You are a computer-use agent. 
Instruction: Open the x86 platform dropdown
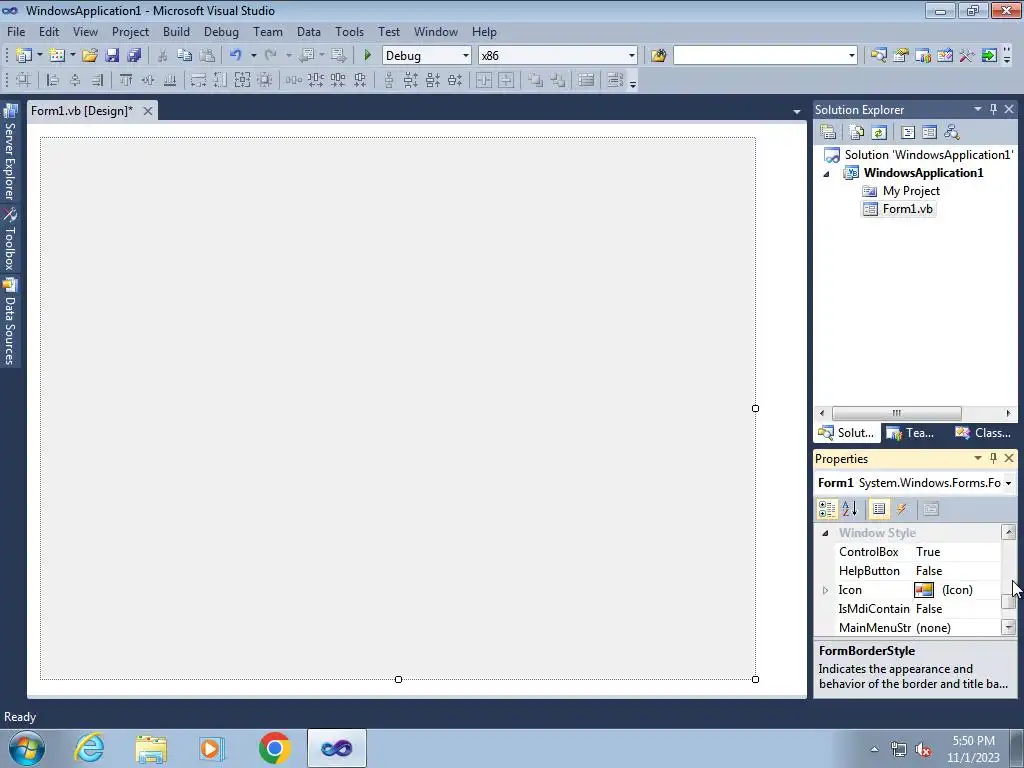632,56
